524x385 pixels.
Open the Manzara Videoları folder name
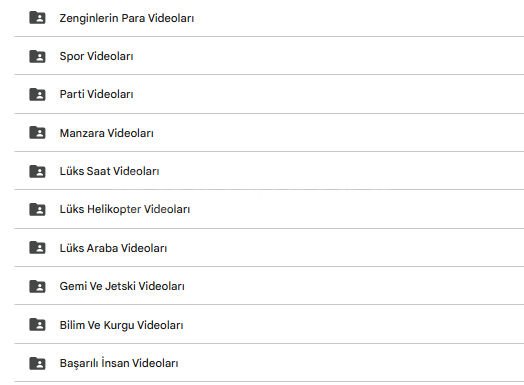pos(106,133)
